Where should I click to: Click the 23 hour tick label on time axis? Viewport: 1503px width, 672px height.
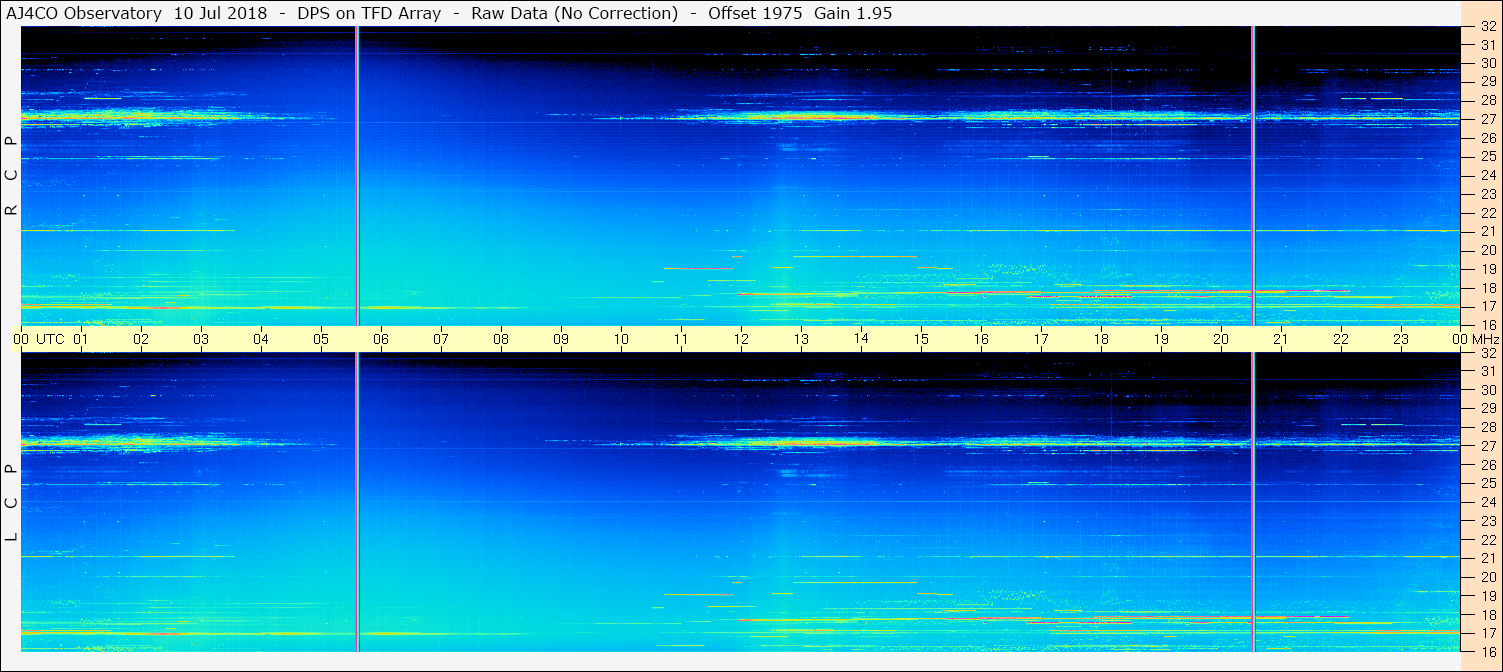point(1401,339)
